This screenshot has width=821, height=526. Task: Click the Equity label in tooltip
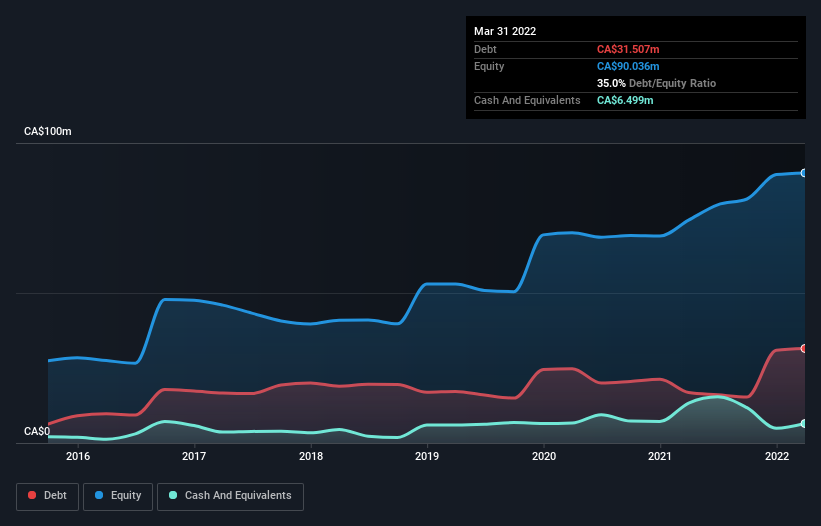tap(489, 66)
